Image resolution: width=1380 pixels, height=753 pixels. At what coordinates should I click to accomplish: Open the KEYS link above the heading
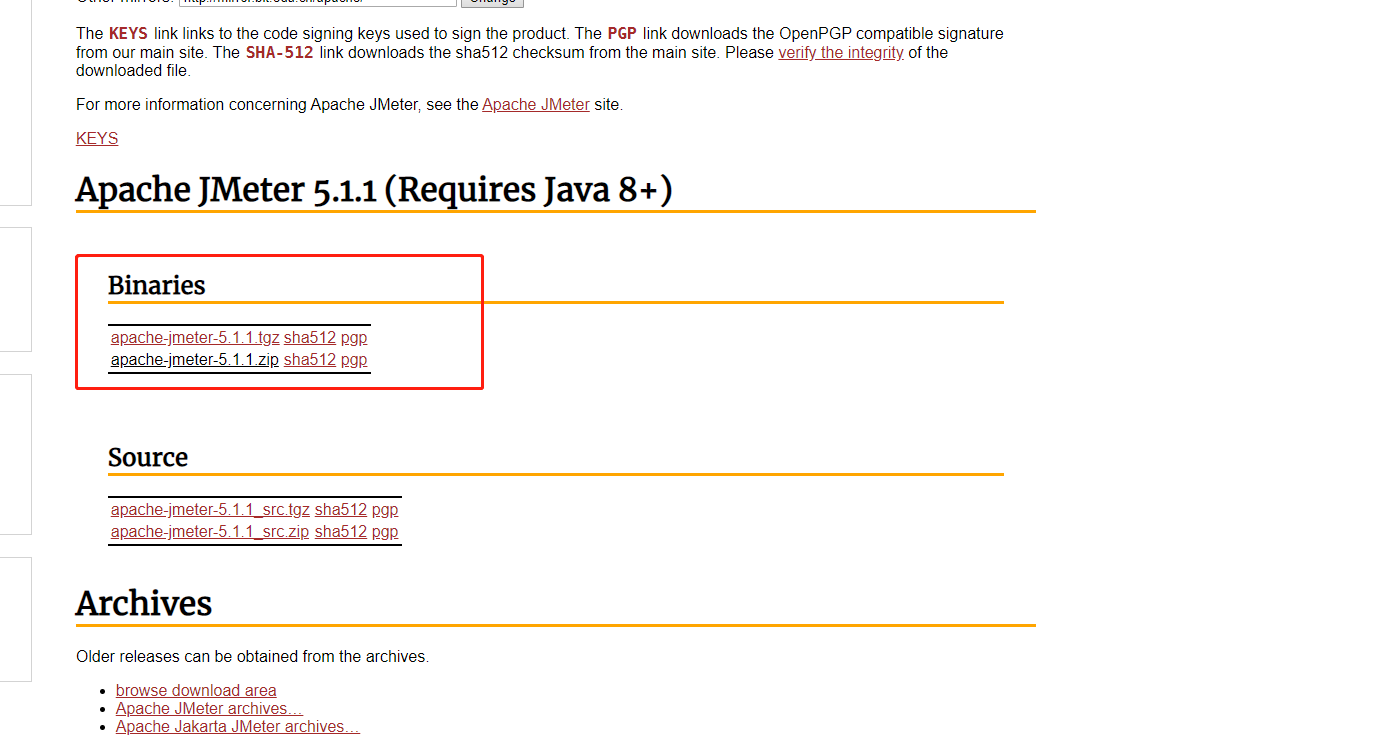point(97,138)
